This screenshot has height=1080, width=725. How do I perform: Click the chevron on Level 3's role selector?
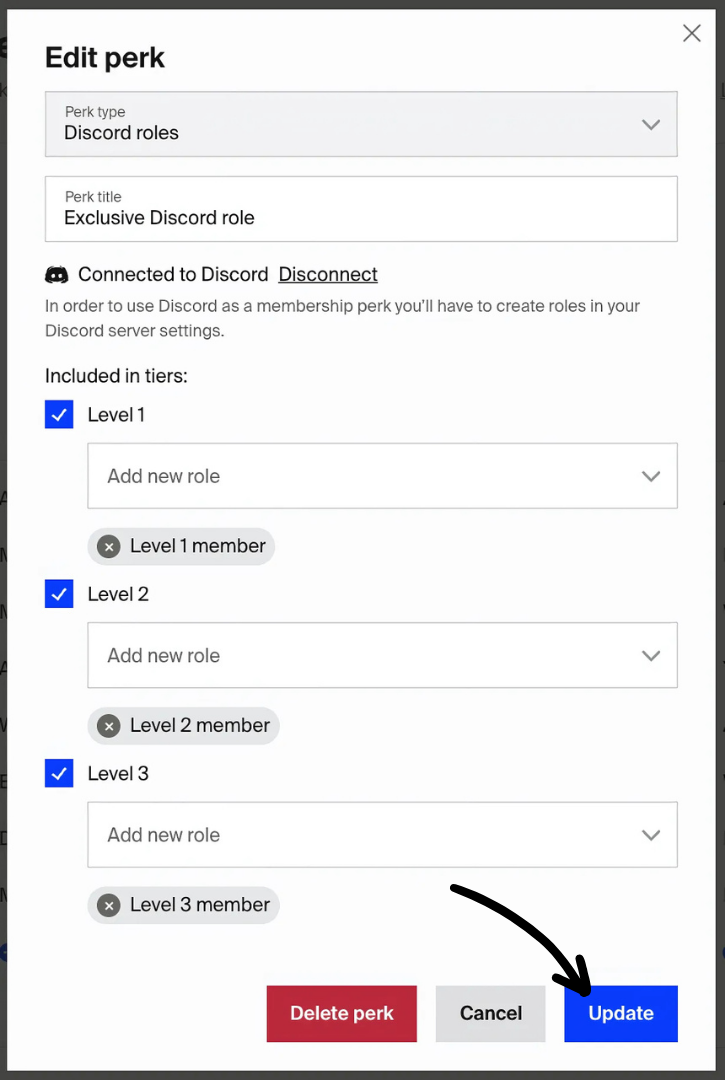pyautogui.click(x=651, y=834)
